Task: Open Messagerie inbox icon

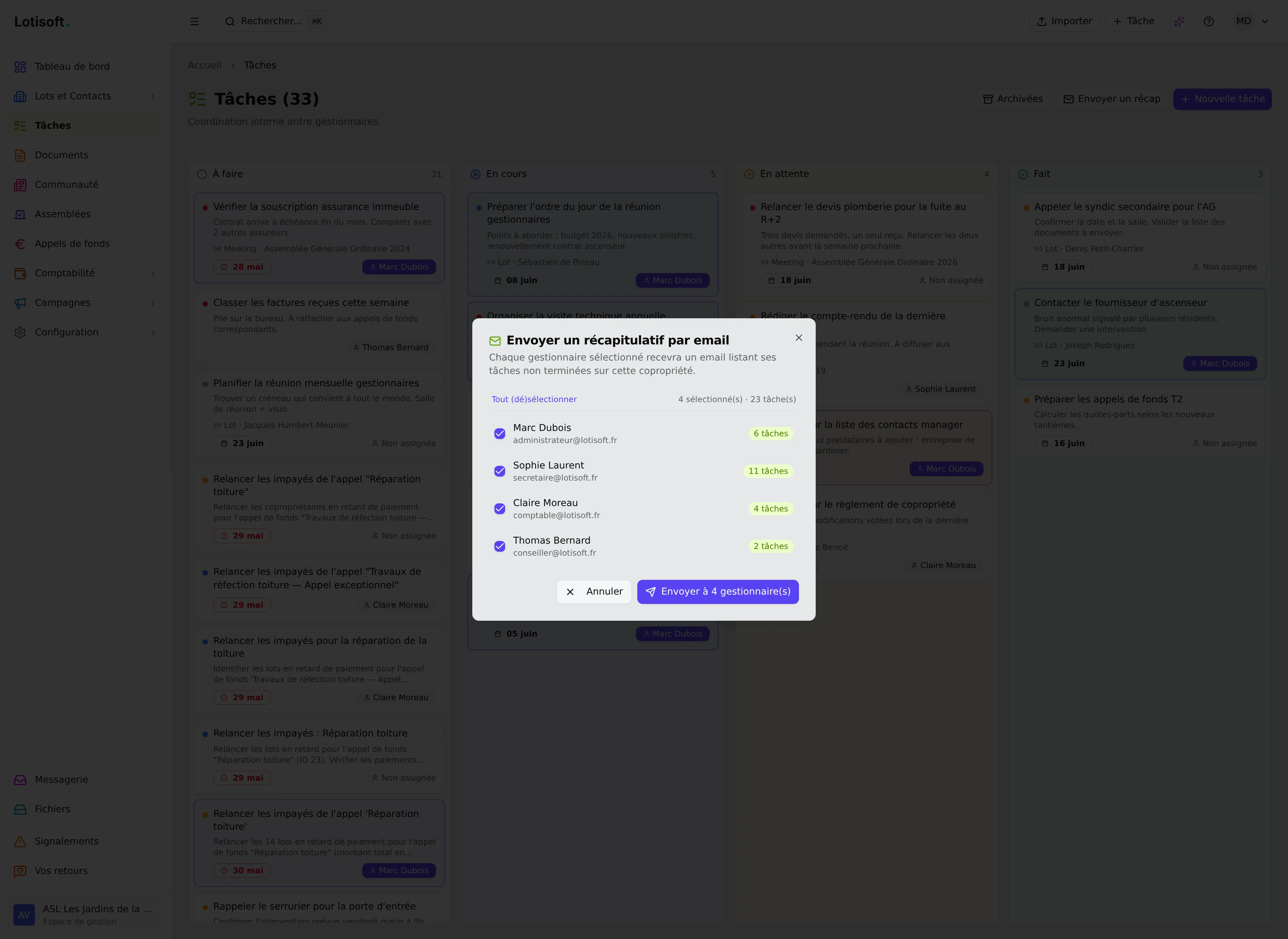Action: tap(20, 780)
